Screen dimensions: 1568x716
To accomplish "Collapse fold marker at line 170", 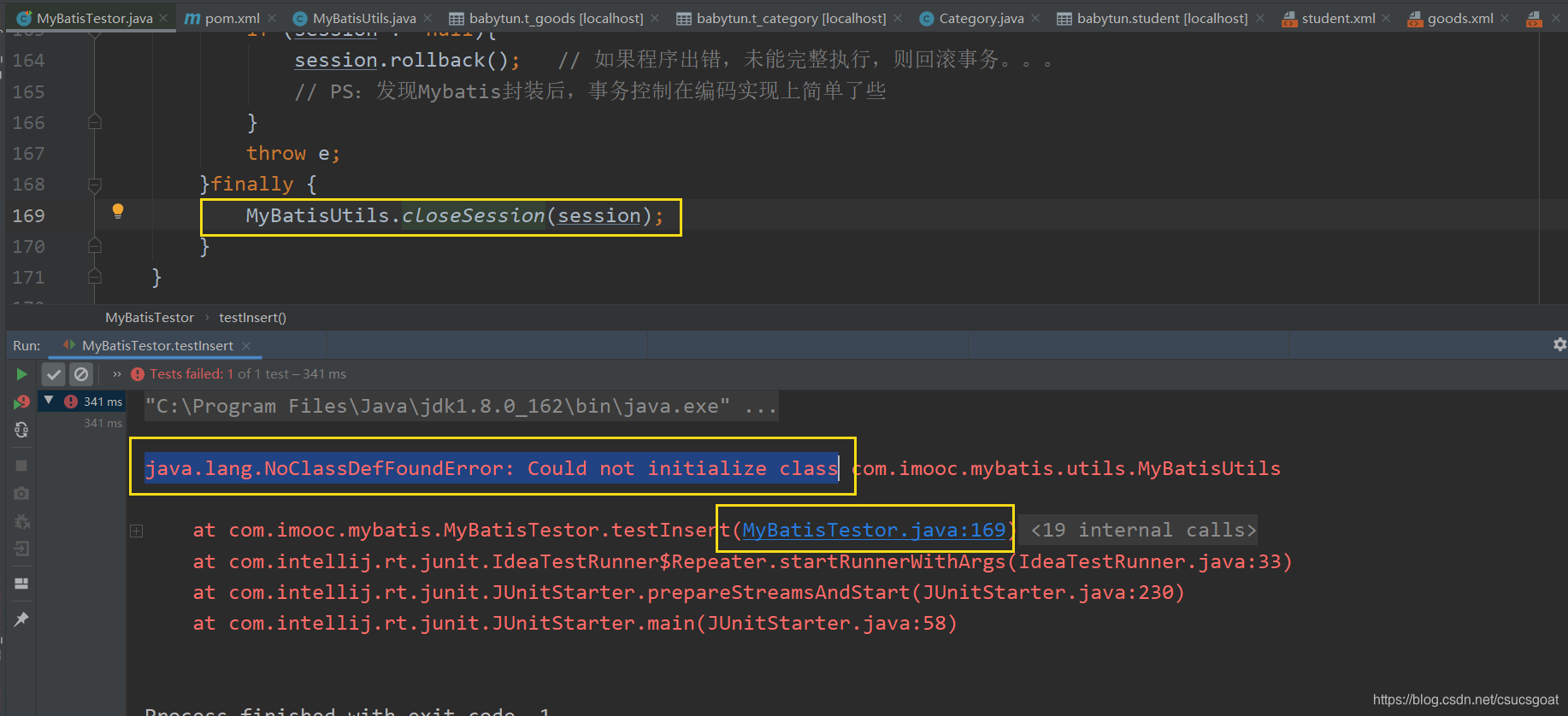I will 95,246.
